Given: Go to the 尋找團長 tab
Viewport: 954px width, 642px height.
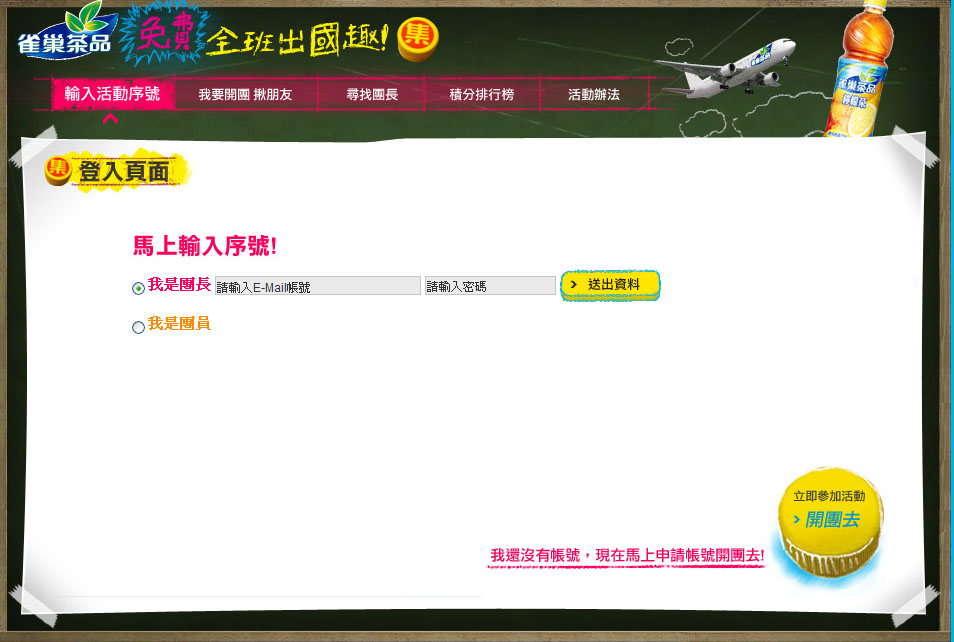Looking at the screenshot, I should click(372, 94).
